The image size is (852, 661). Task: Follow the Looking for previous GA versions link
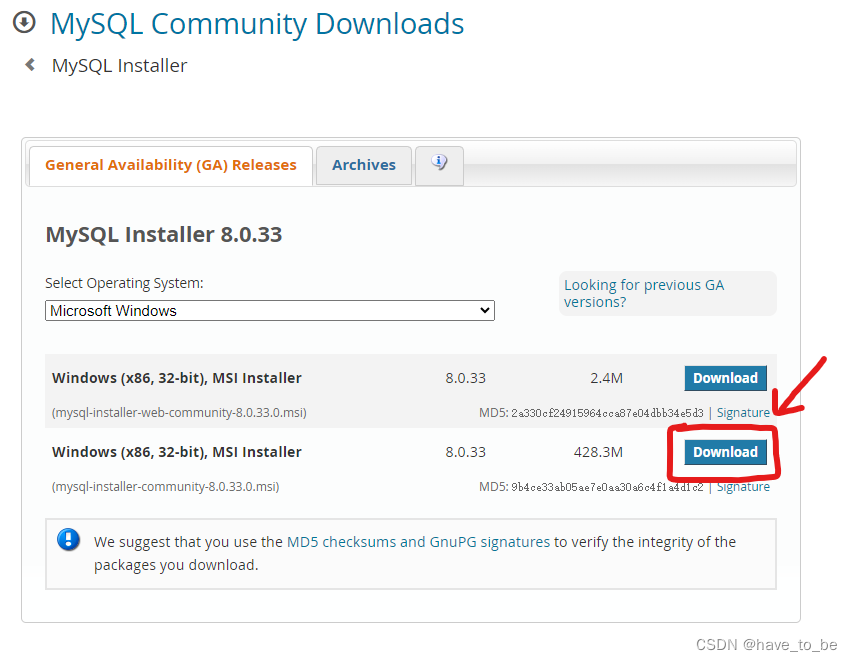point(644,293)
